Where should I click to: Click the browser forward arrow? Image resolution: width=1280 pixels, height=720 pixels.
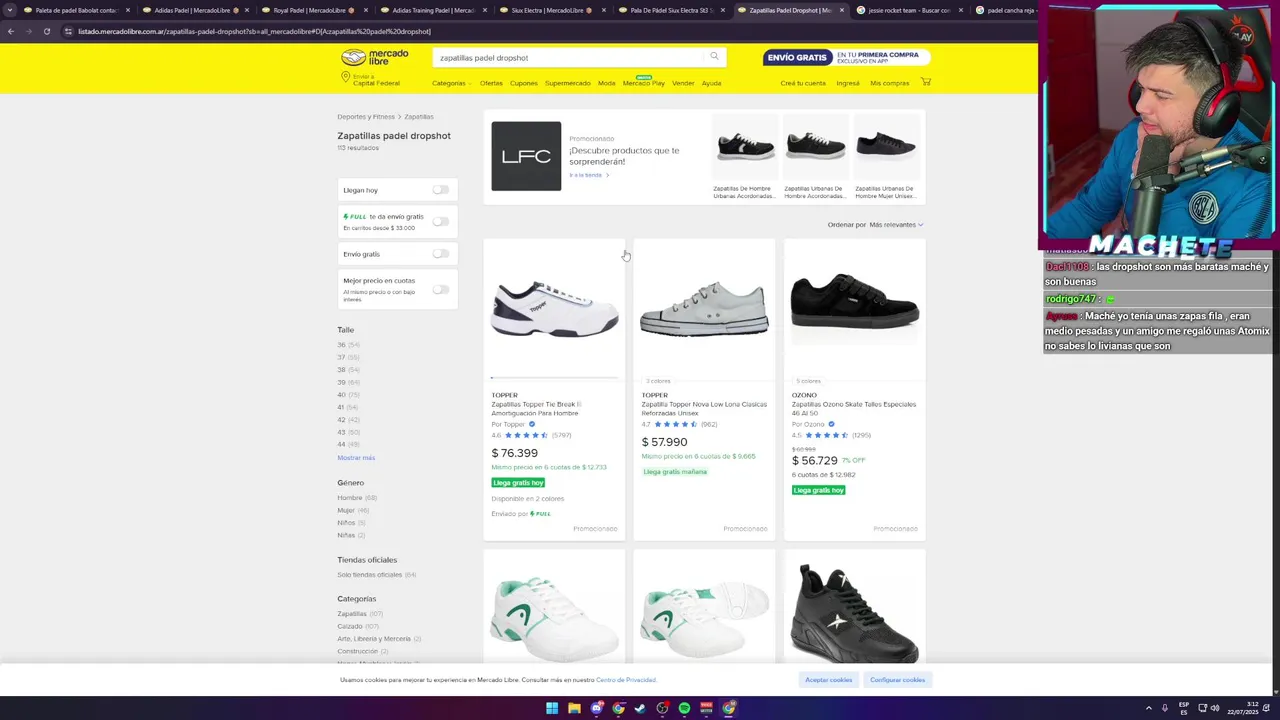28,31
